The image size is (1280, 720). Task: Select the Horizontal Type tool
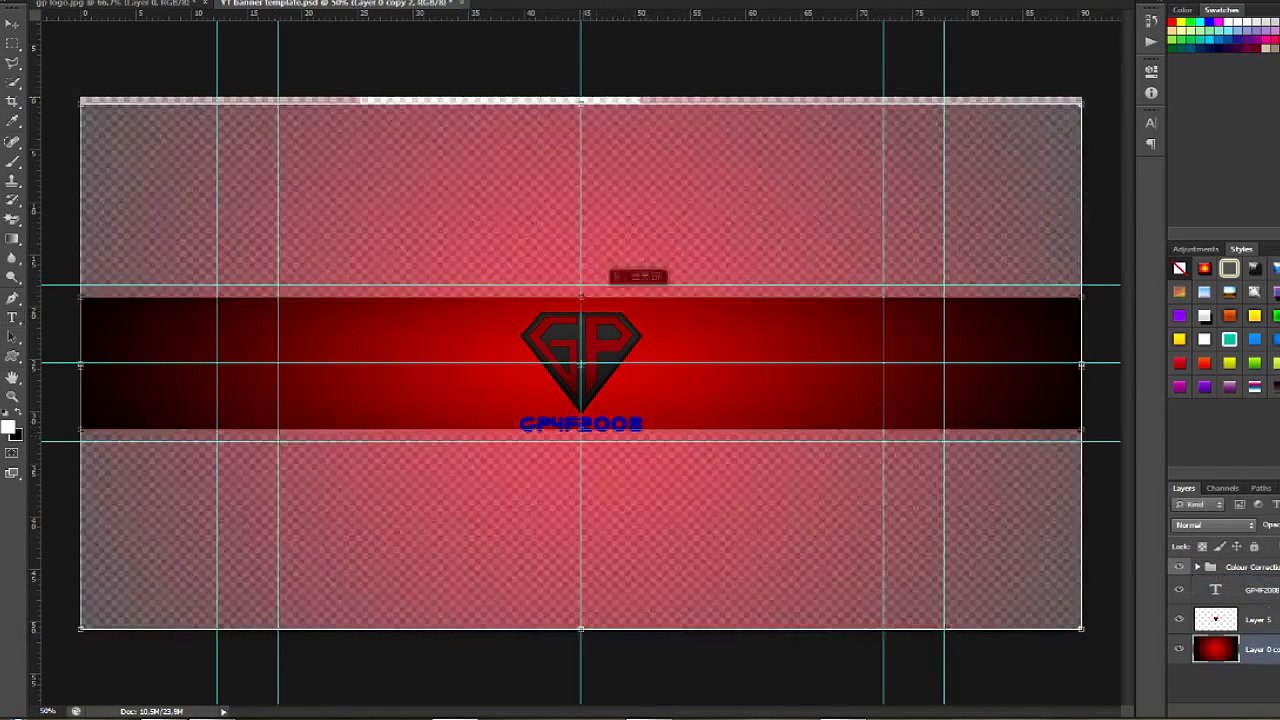click(x=12, y=318)
